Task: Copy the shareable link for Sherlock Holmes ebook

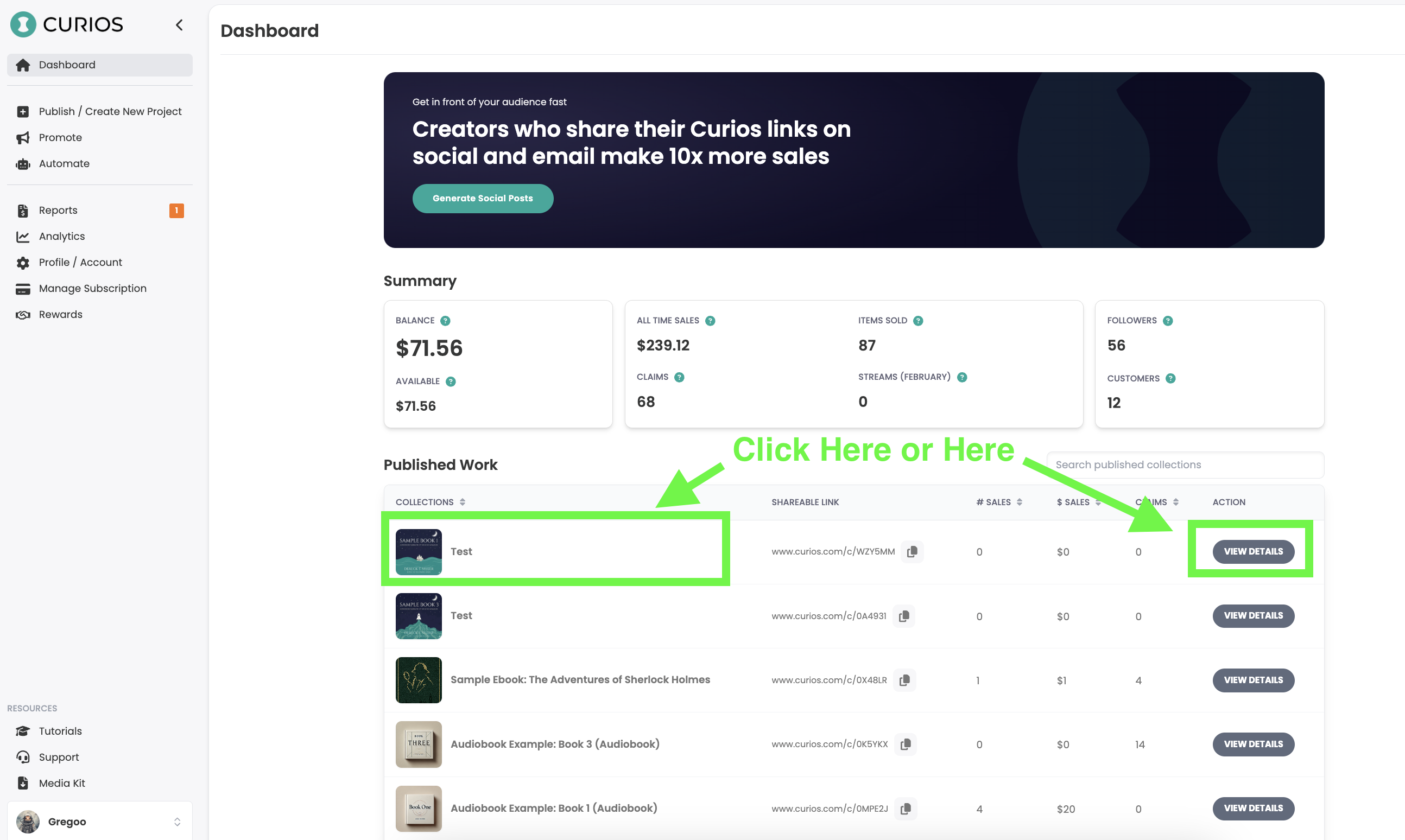Action: (x=904, y=680)
